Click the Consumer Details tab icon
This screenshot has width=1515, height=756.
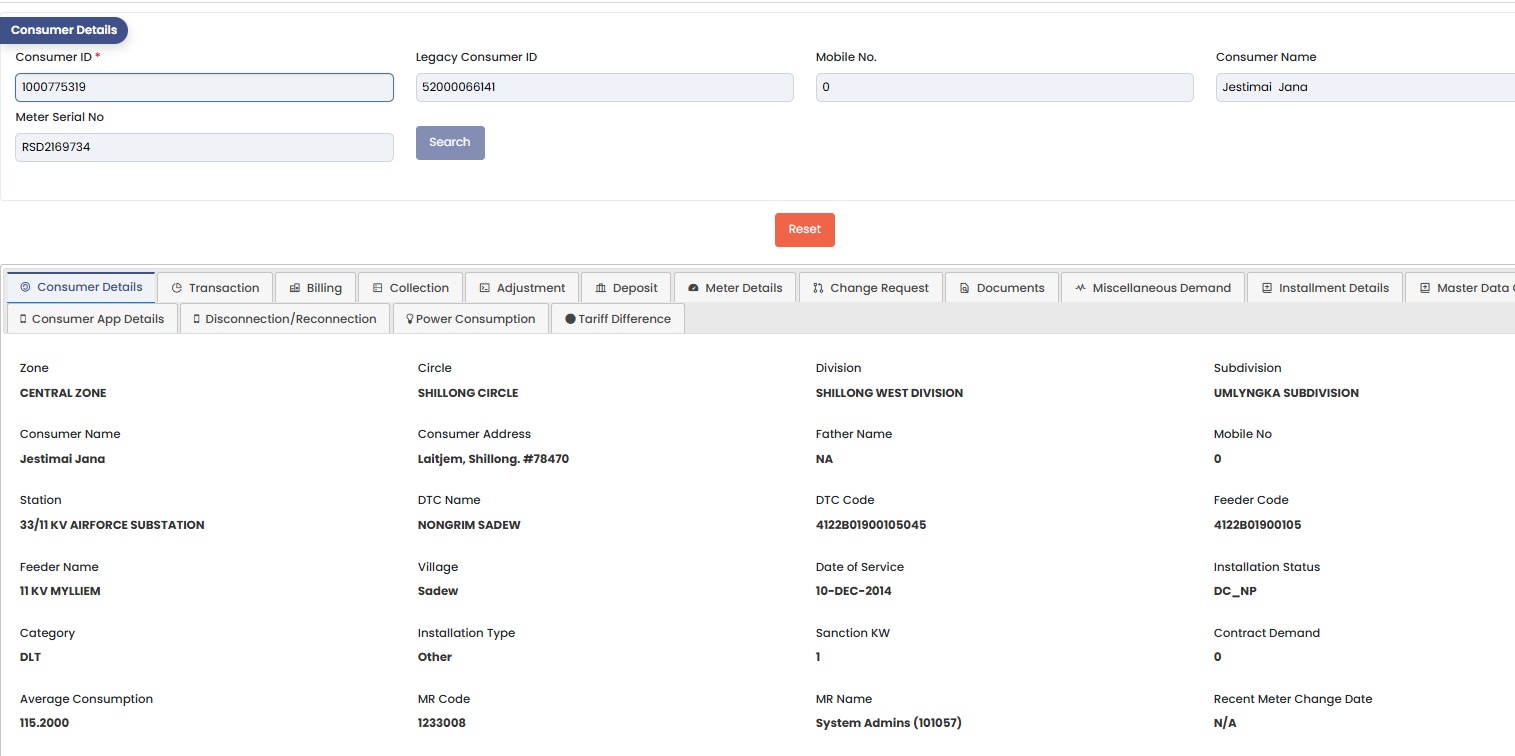pos(25,287)
